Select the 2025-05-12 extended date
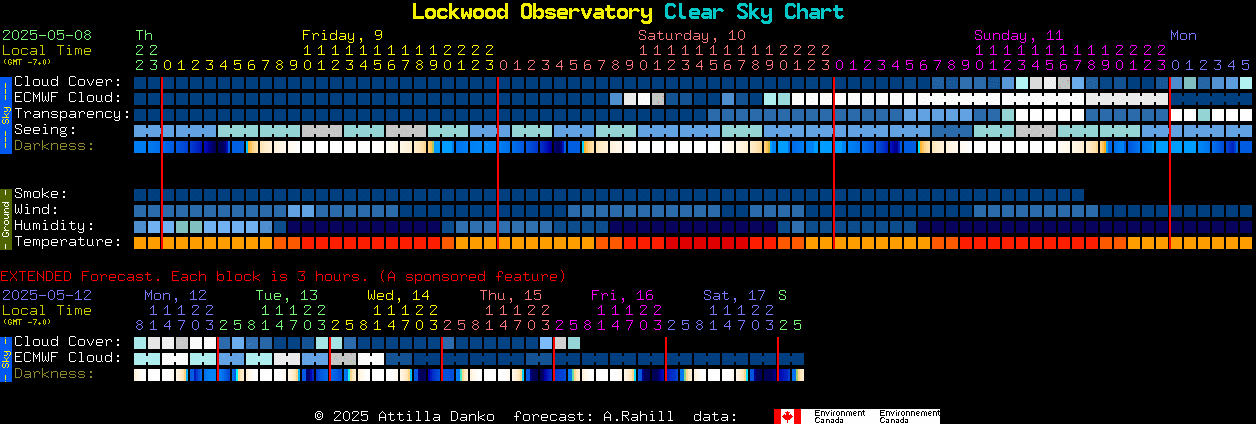This screenshot has width=1256, height=424. 47,295
